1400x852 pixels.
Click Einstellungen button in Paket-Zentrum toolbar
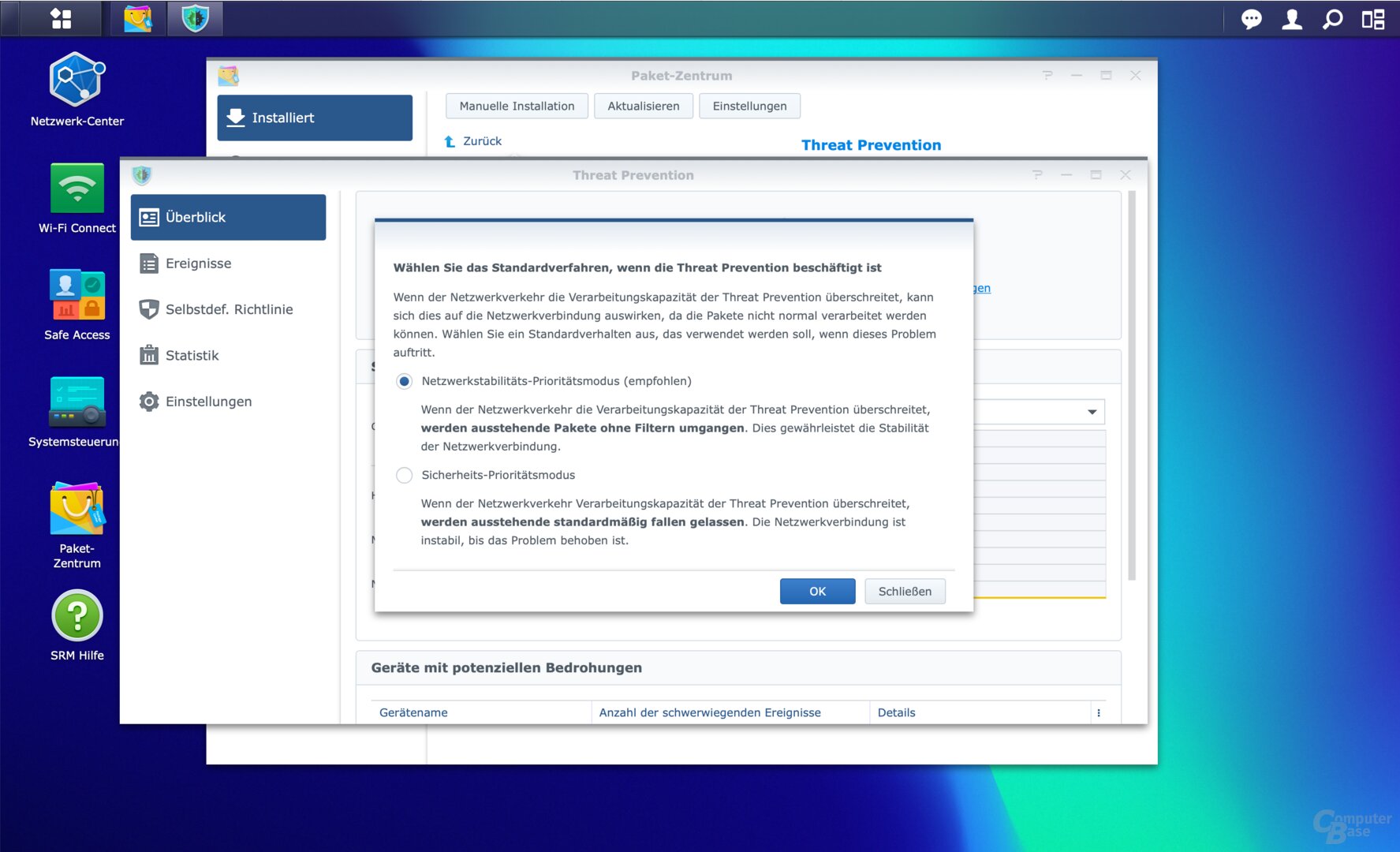coord(749,106)
